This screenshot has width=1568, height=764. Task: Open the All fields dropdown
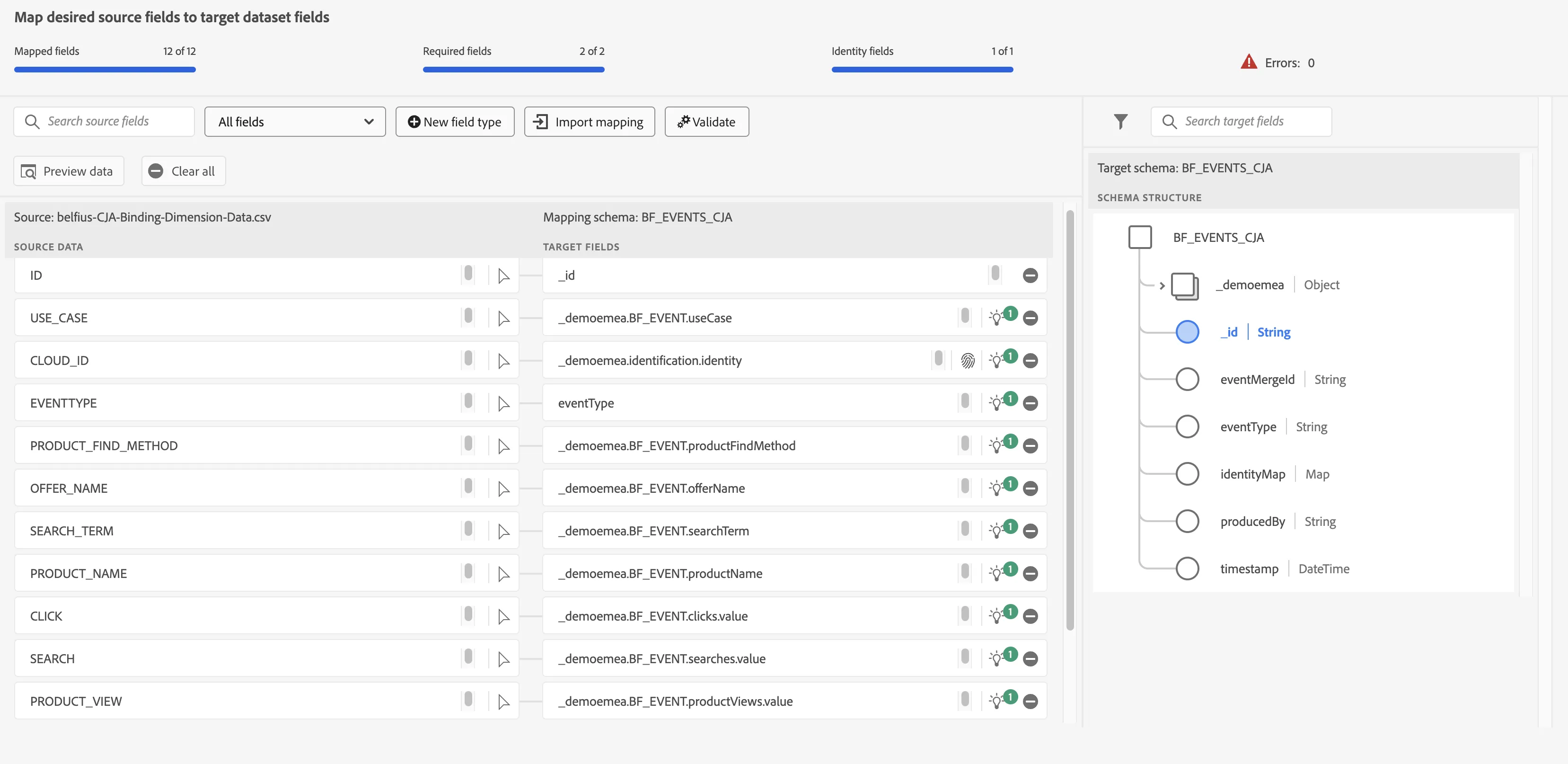coord(295,122)
